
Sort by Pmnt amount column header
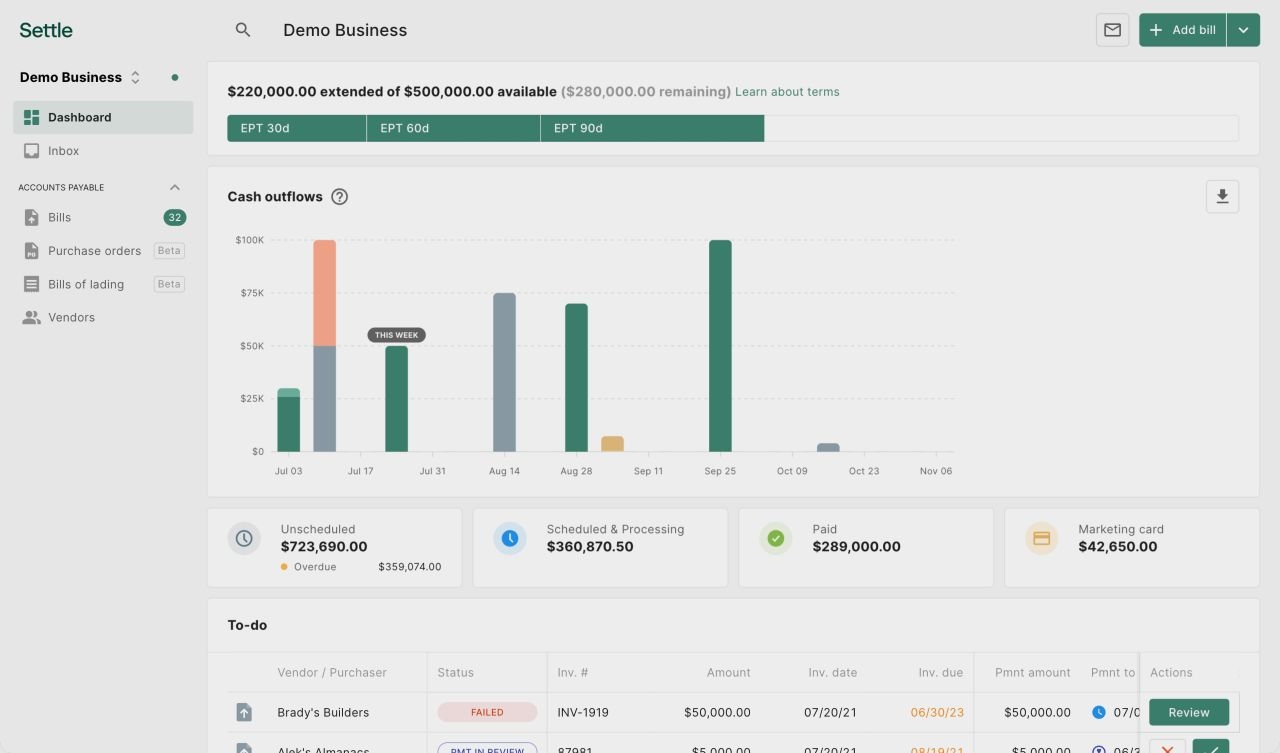pyautogui.click(x=1033, y=673)
